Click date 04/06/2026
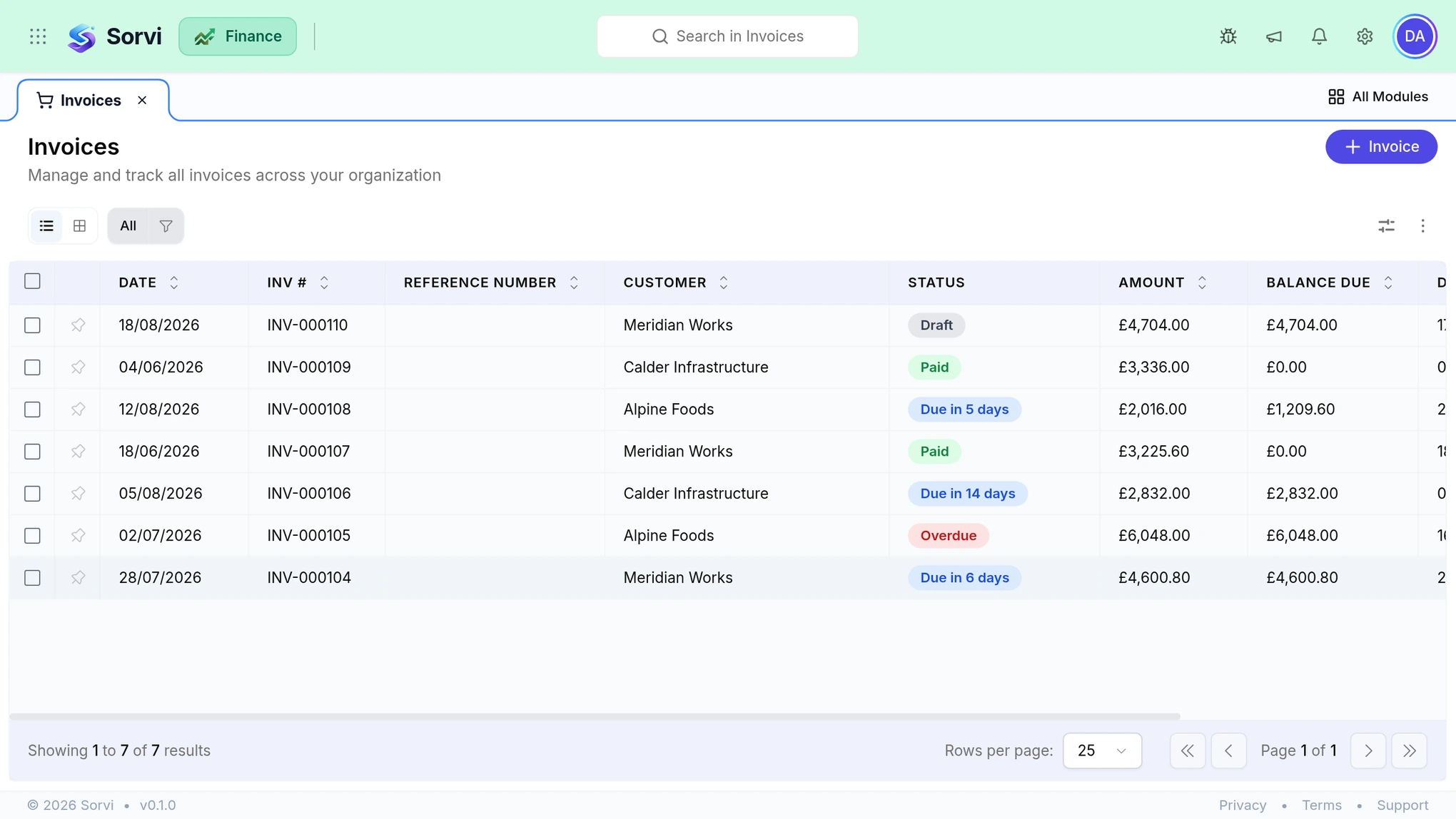The width and height of the screenshot is (1456, 819). pyautogui.click(x=161, y=367)
